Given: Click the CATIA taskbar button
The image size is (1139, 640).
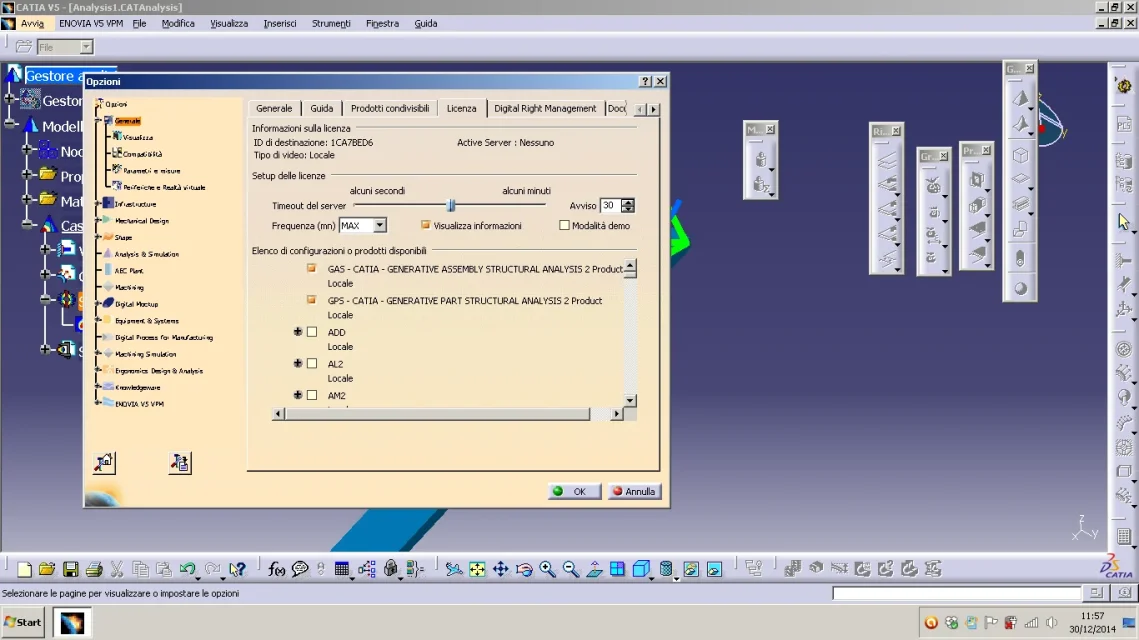Looking at the screenshot, I should coord(72,623).
